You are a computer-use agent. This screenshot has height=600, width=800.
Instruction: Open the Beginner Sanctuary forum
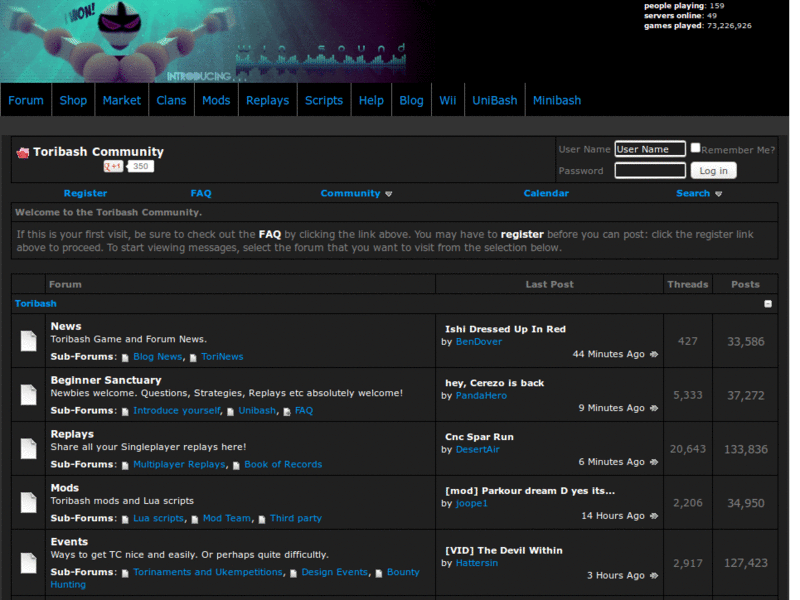pos(106,380)
